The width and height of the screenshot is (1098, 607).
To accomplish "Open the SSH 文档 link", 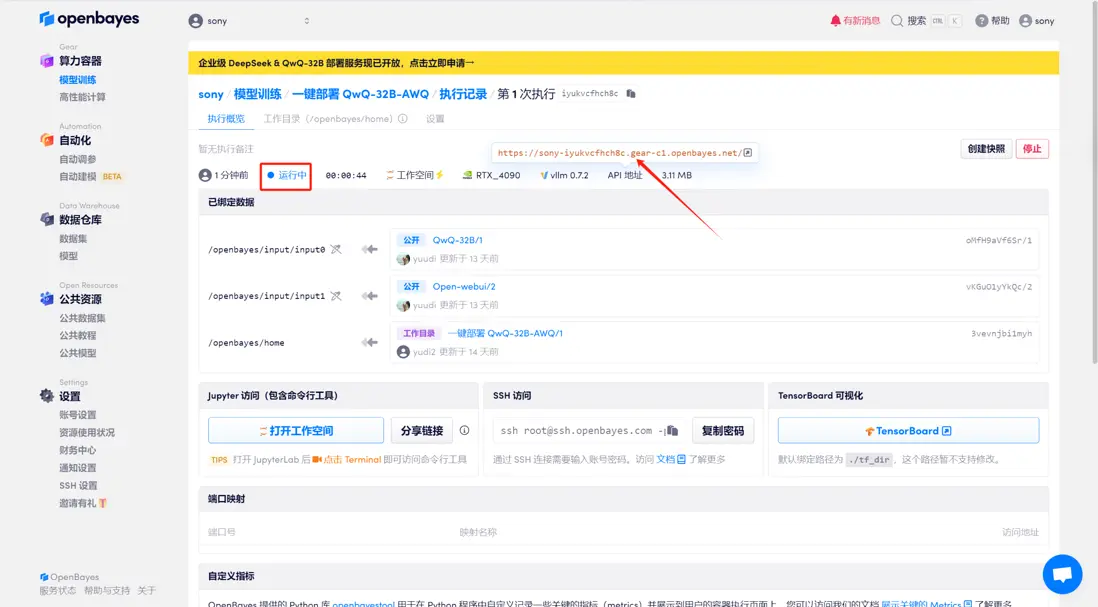I will point(671,459).
